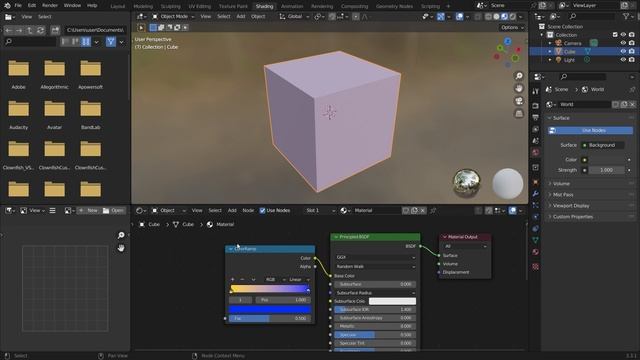Screen dimensions: 640x360
Task: Click the World Strength value field
Action: [x=606, y=170]
